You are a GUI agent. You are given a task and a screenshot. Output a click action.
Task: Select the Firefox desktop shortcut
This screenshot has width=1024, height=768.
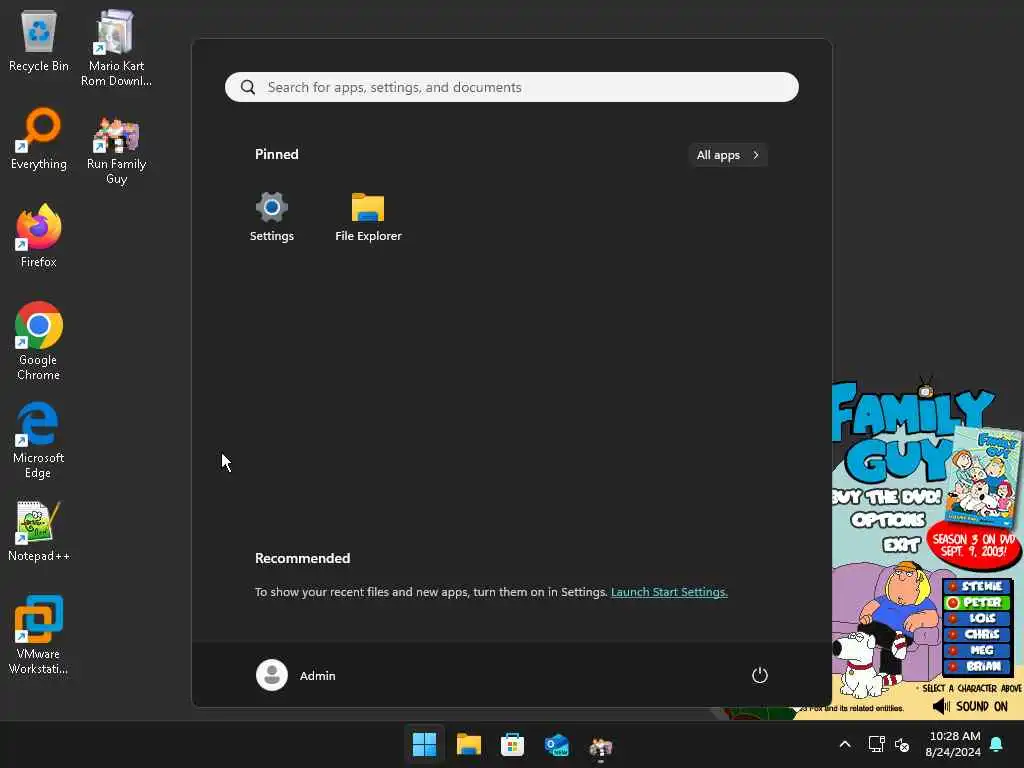(x=39, y=236)
